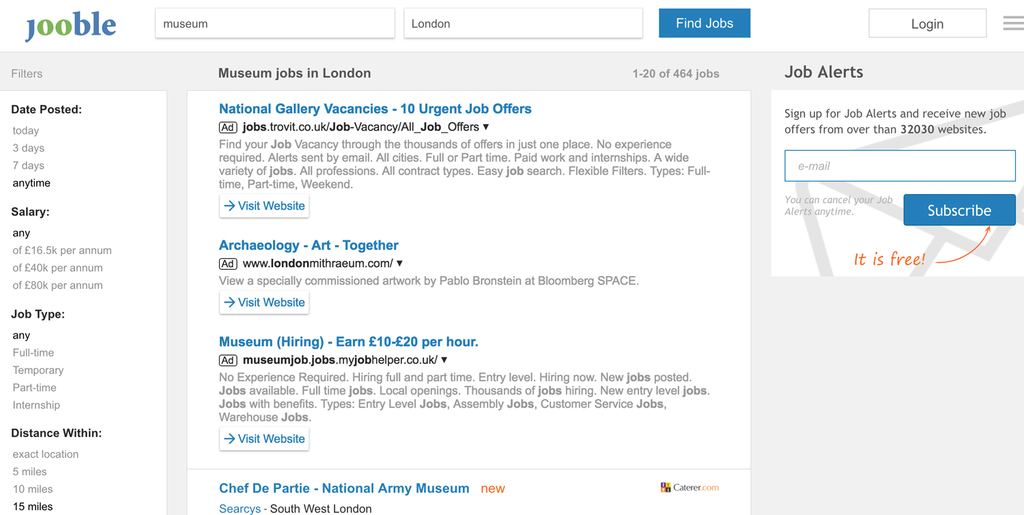Open National Gallery Vacancies ad title
Viewport: 1024px width, 515px height.
pyautogui.click(x=375, y=109)
